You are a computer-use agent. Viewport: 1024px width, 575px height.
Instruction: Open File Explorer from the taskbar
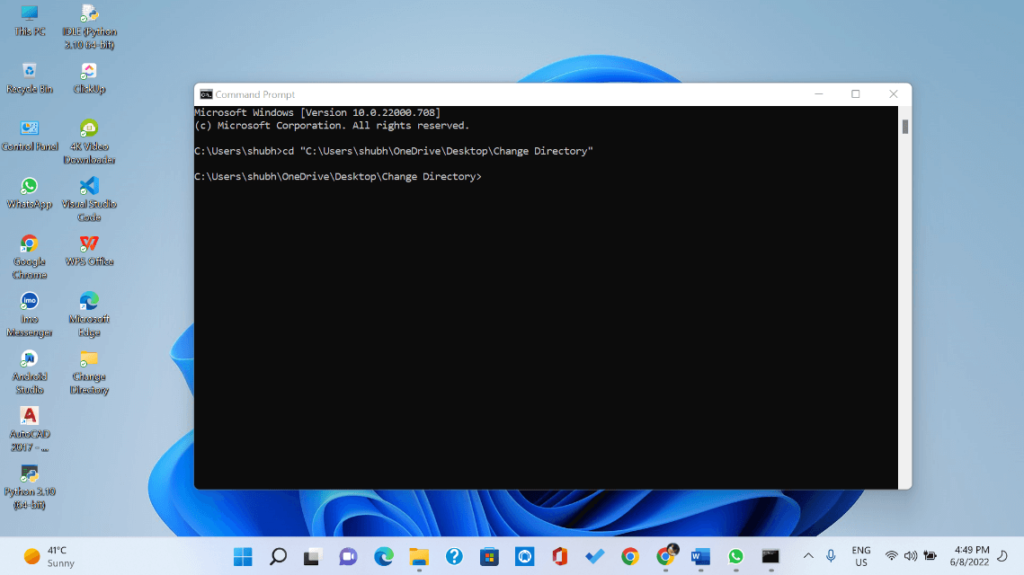pyautogui.click(x=419, y=557)
